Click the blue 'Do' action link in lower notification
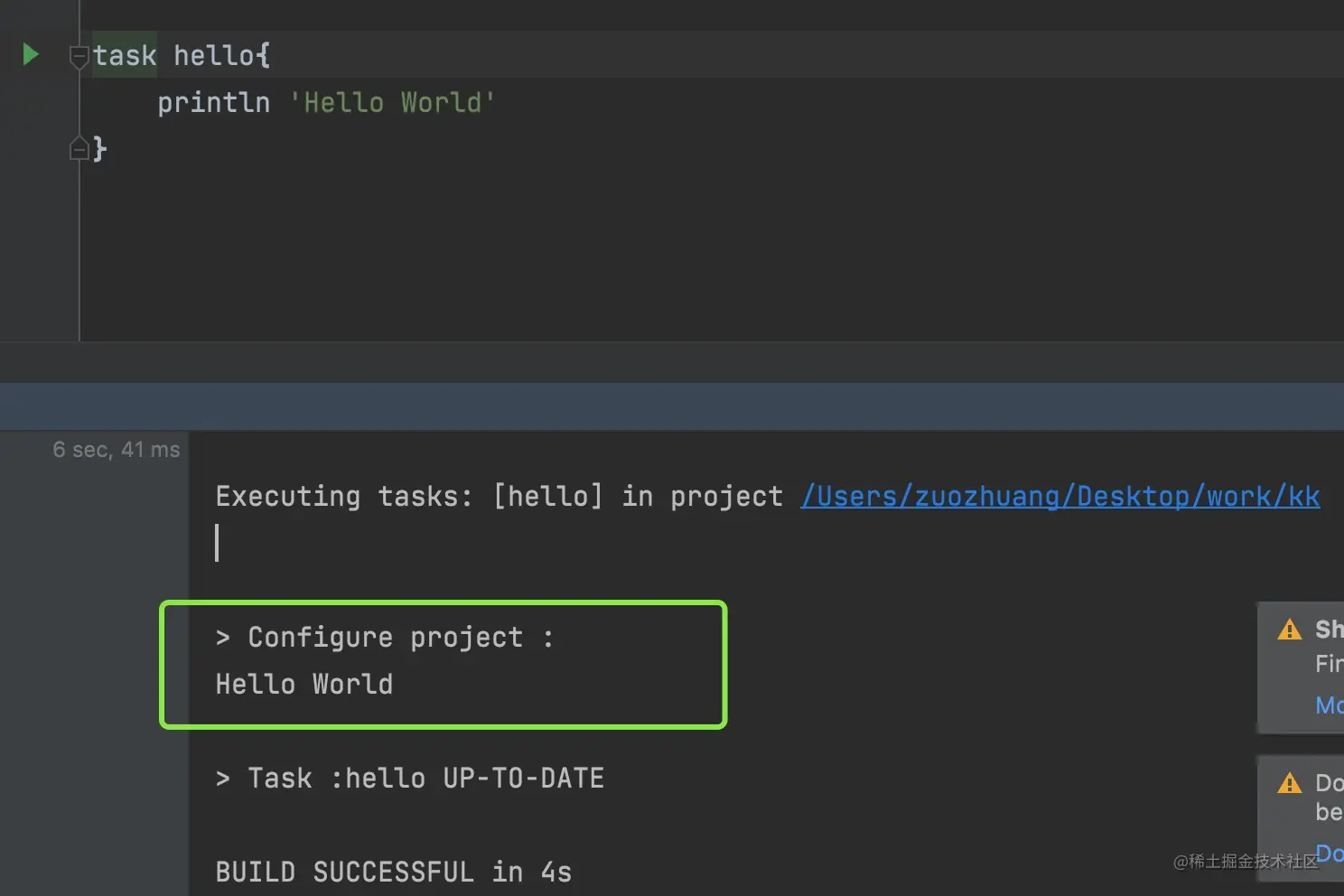Image resolution: width=1344 pixels, height=896 pixels. coord(1329,853)
